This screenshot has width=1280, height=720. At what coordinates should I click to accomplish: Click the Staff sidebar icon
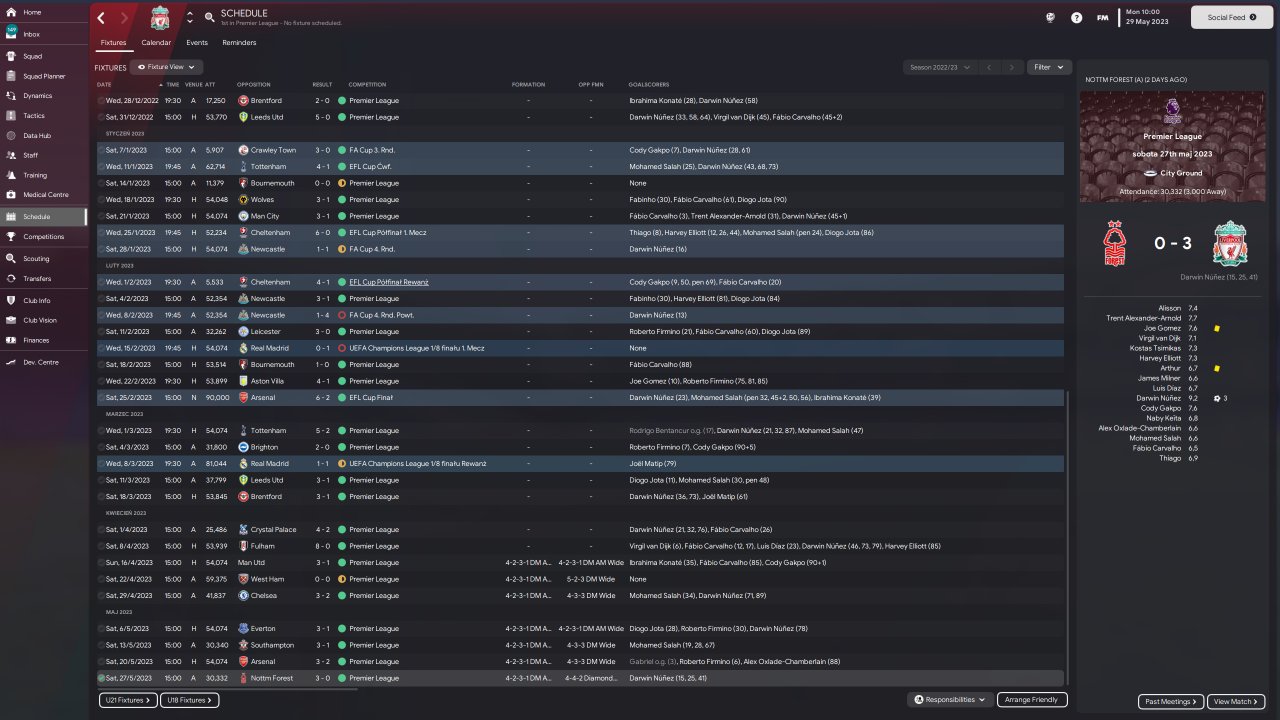[11, 155]
